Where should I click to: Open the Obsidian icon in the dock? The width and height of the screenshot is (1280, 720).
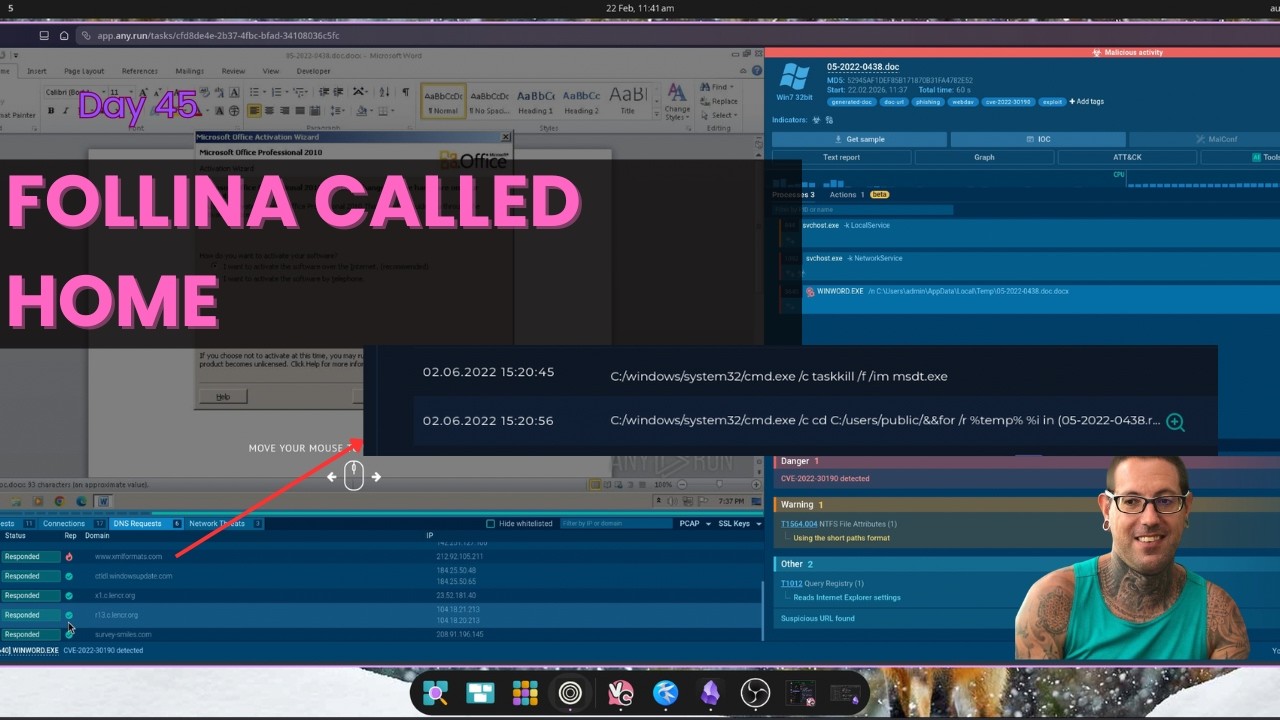click(710, 693)
